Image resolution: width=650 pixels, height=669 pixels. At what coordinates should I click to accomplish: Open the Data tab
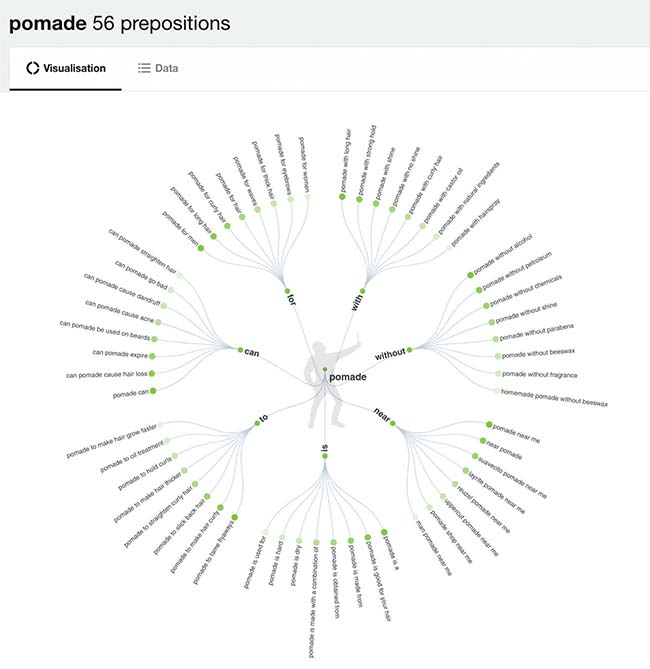click(158, 68)
